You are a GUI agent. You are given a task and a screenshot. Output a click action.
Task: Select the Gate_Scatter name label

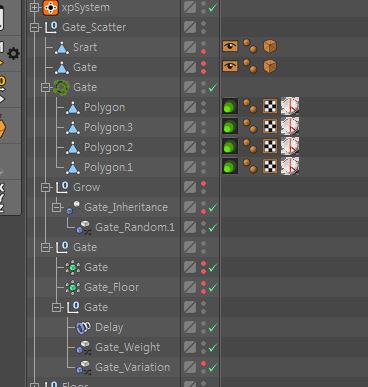(x=94, y=27)
